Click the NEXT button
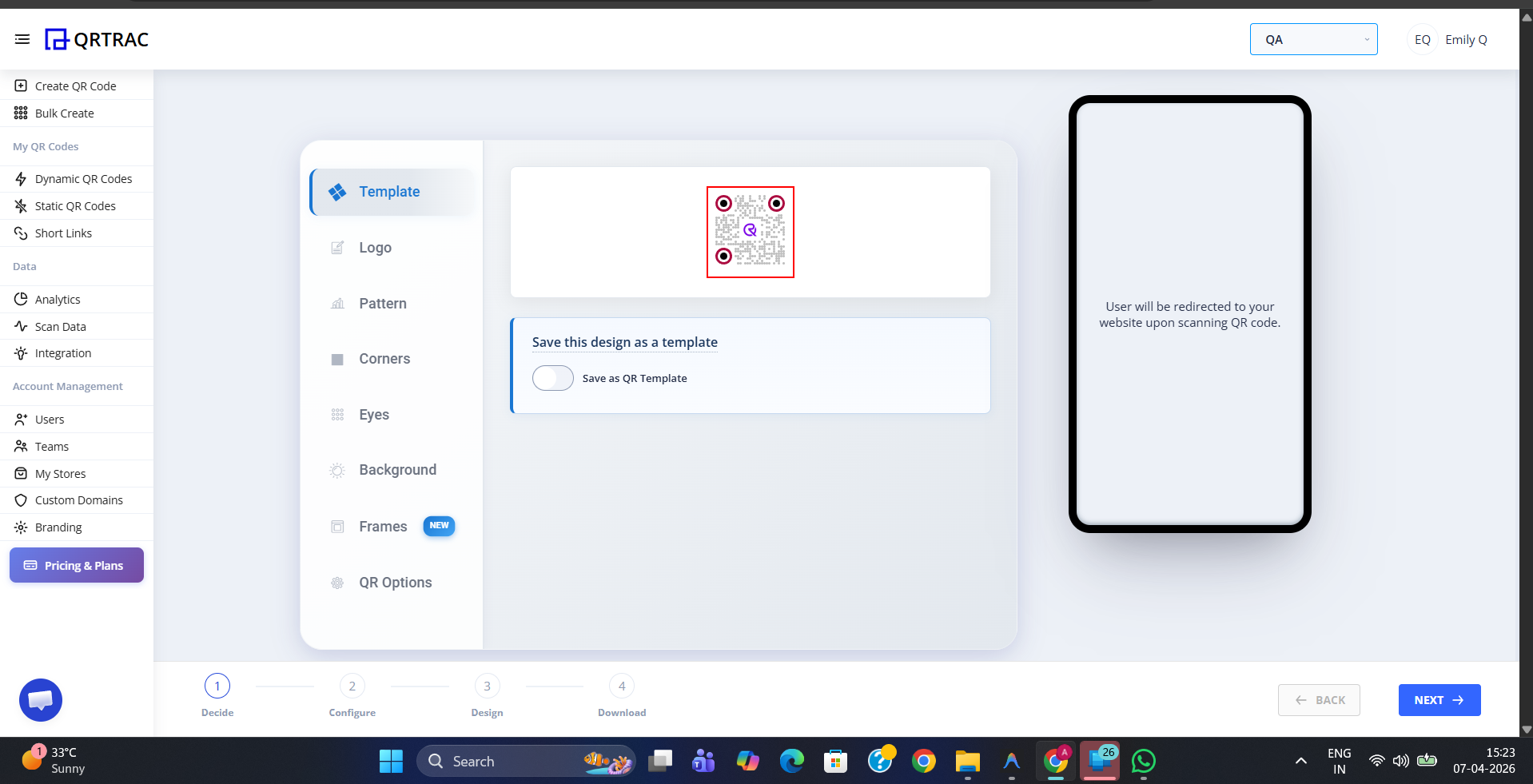1533x784 pixels. (x=1438, y=699)
